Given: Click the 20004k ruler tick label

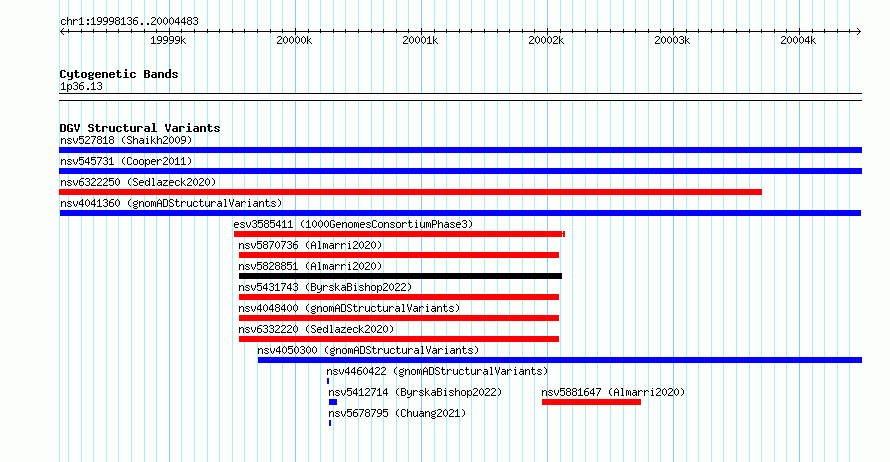Looking at the screenshot, I should coord(798,40).
